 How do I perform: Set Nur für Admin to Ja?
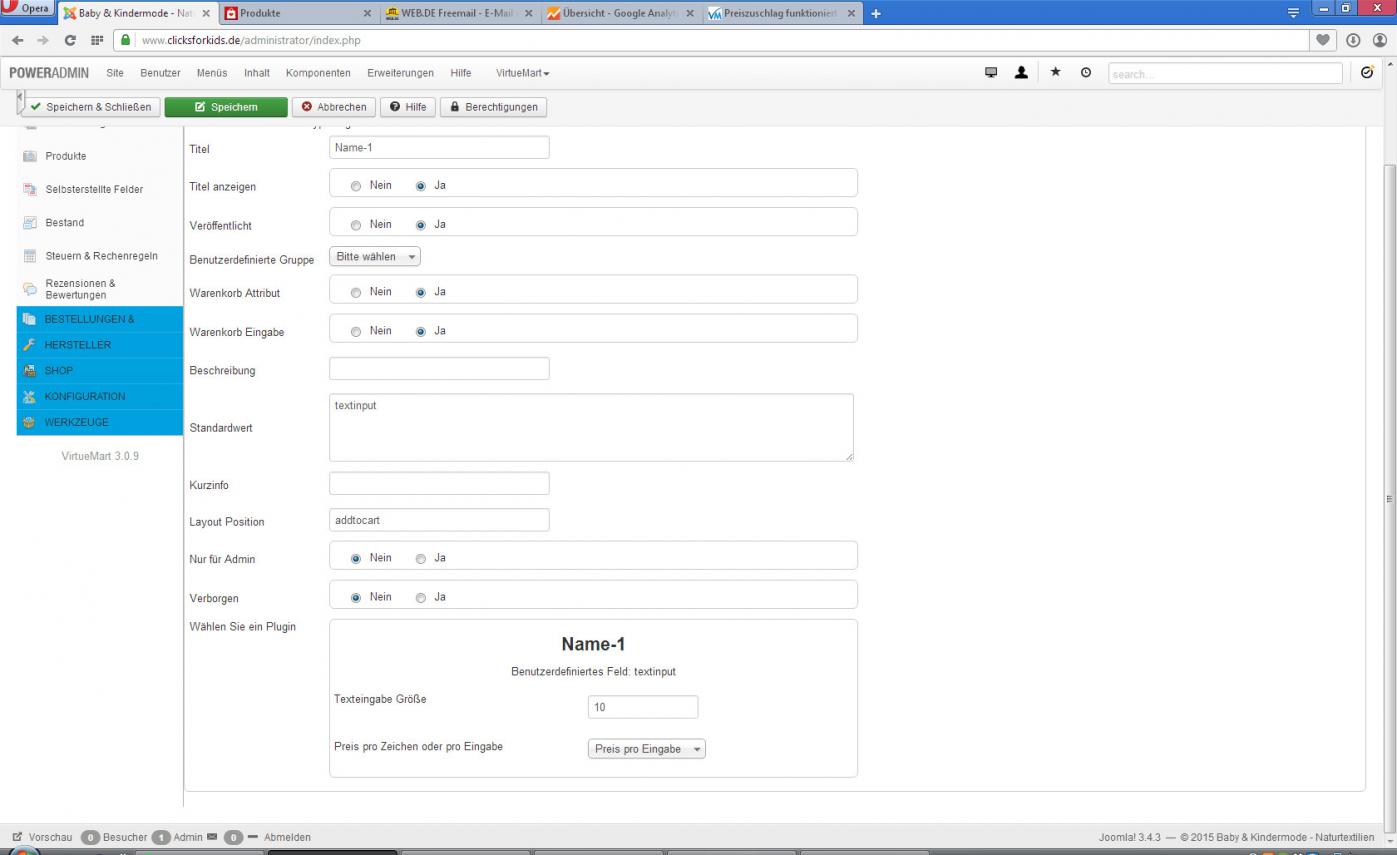click(x=421, y=559)
